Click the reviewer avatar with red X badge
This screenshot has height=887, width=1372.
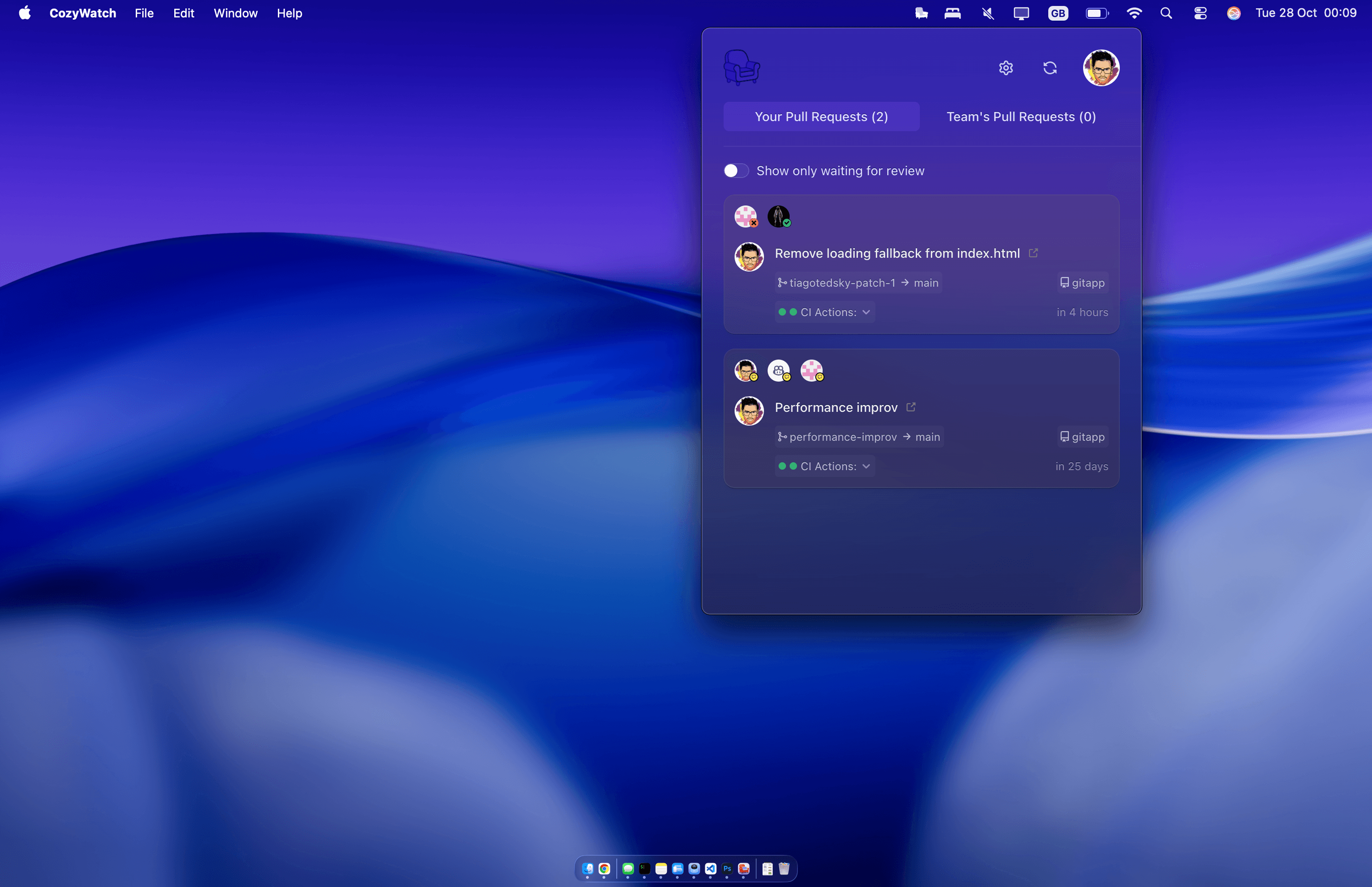click(x=745, y=216)
